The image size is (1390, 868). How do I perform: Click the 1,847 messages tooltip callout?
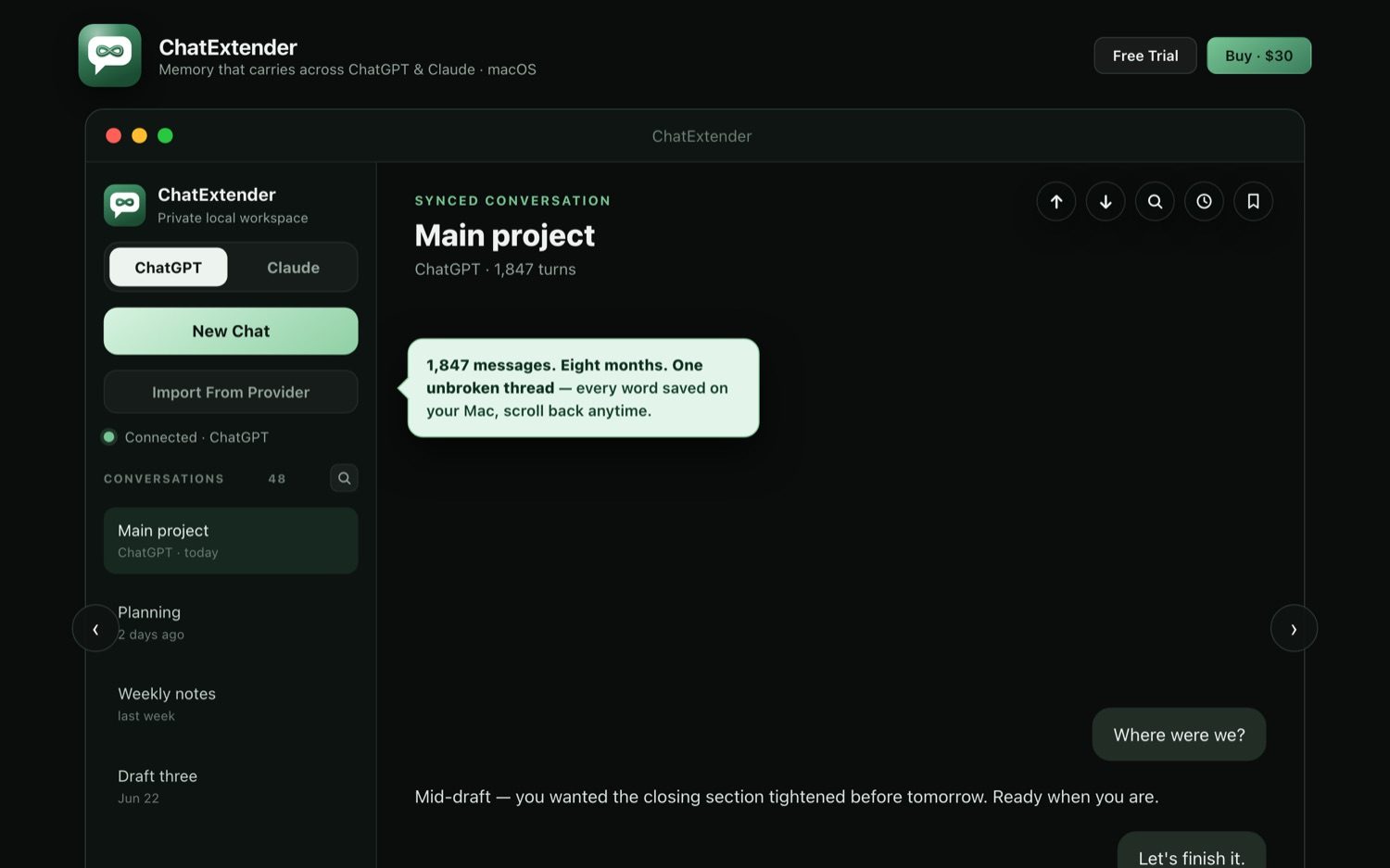point(583,387)
